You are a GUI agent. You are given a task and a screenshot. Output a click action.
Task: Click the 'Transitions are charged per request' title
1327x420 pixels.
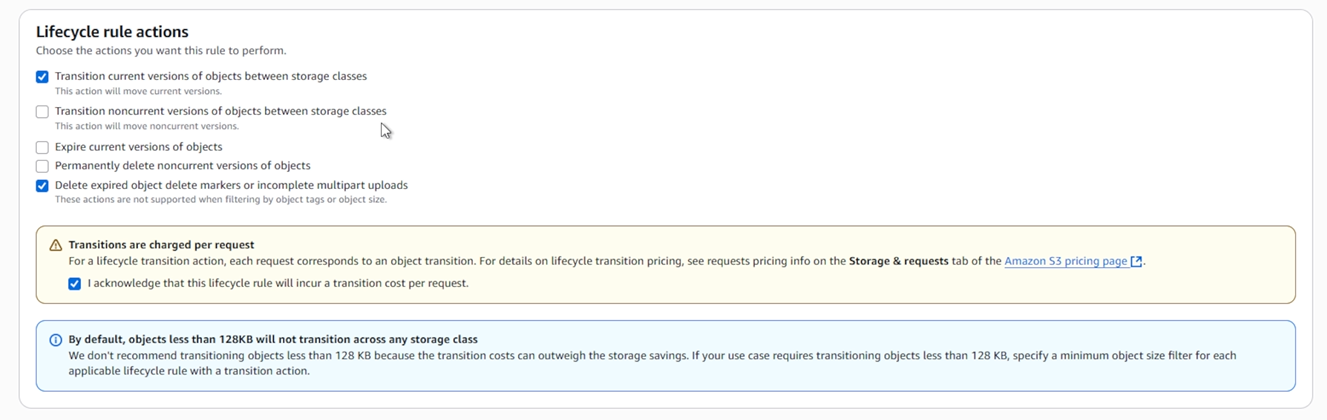[x=161, y=245]
